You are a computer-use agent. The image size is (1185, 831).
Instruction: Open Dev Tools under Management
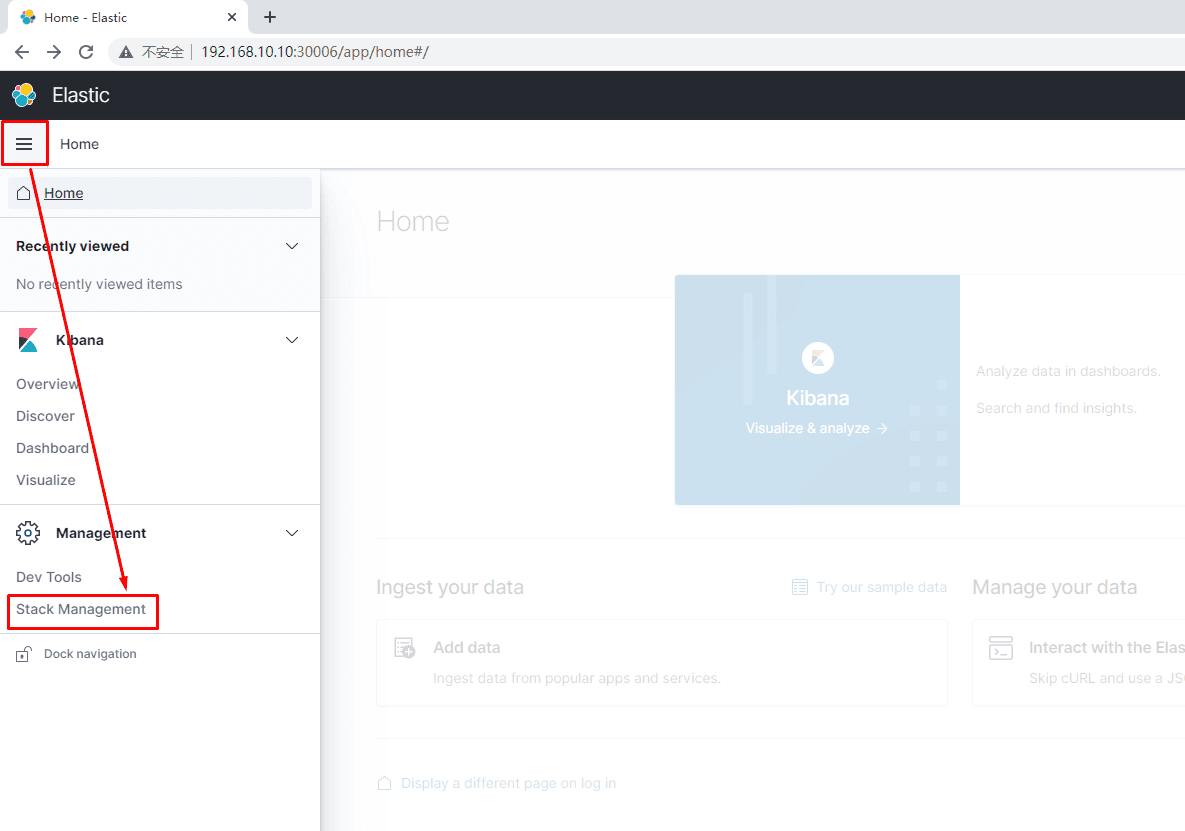(x=48, y=577)
